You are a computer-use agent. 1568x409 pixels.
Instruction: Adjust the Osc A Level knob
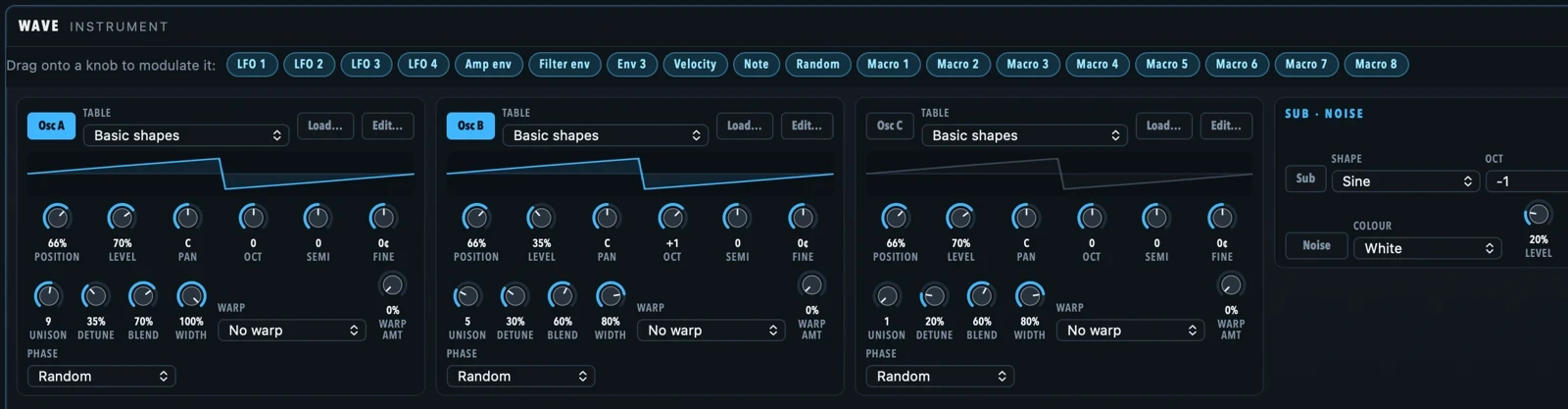pos(122,218)
